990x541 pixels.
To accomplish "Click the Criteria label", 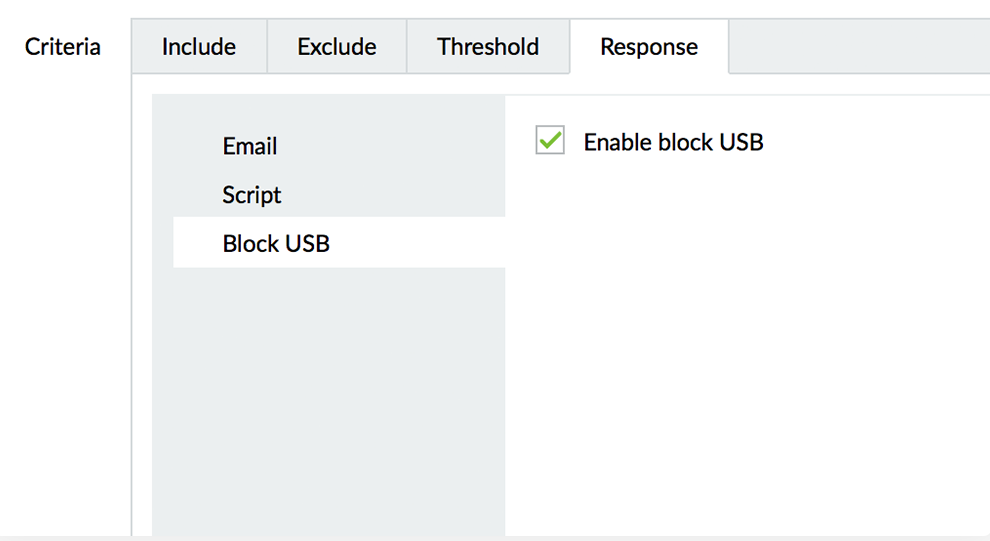I will click(63, 47).
